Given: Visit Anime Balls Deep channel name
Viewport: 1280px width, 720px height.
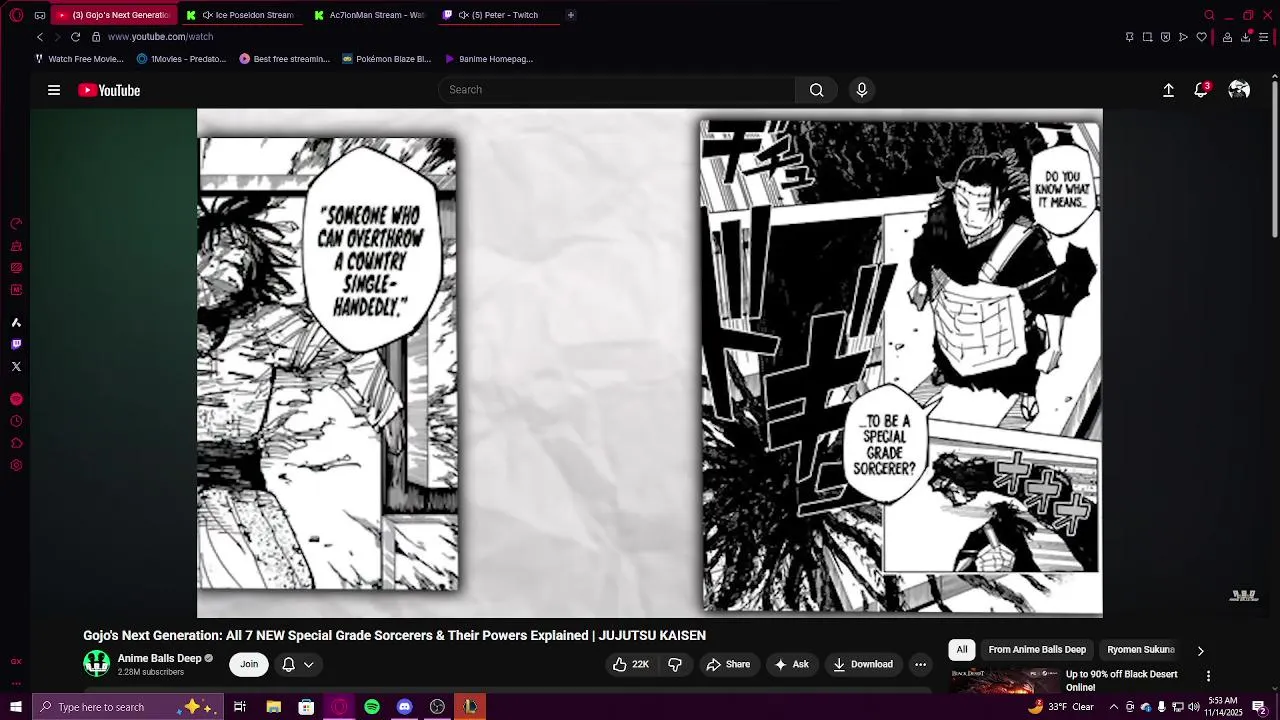Looking at the screenshot, I should (159, 658).
